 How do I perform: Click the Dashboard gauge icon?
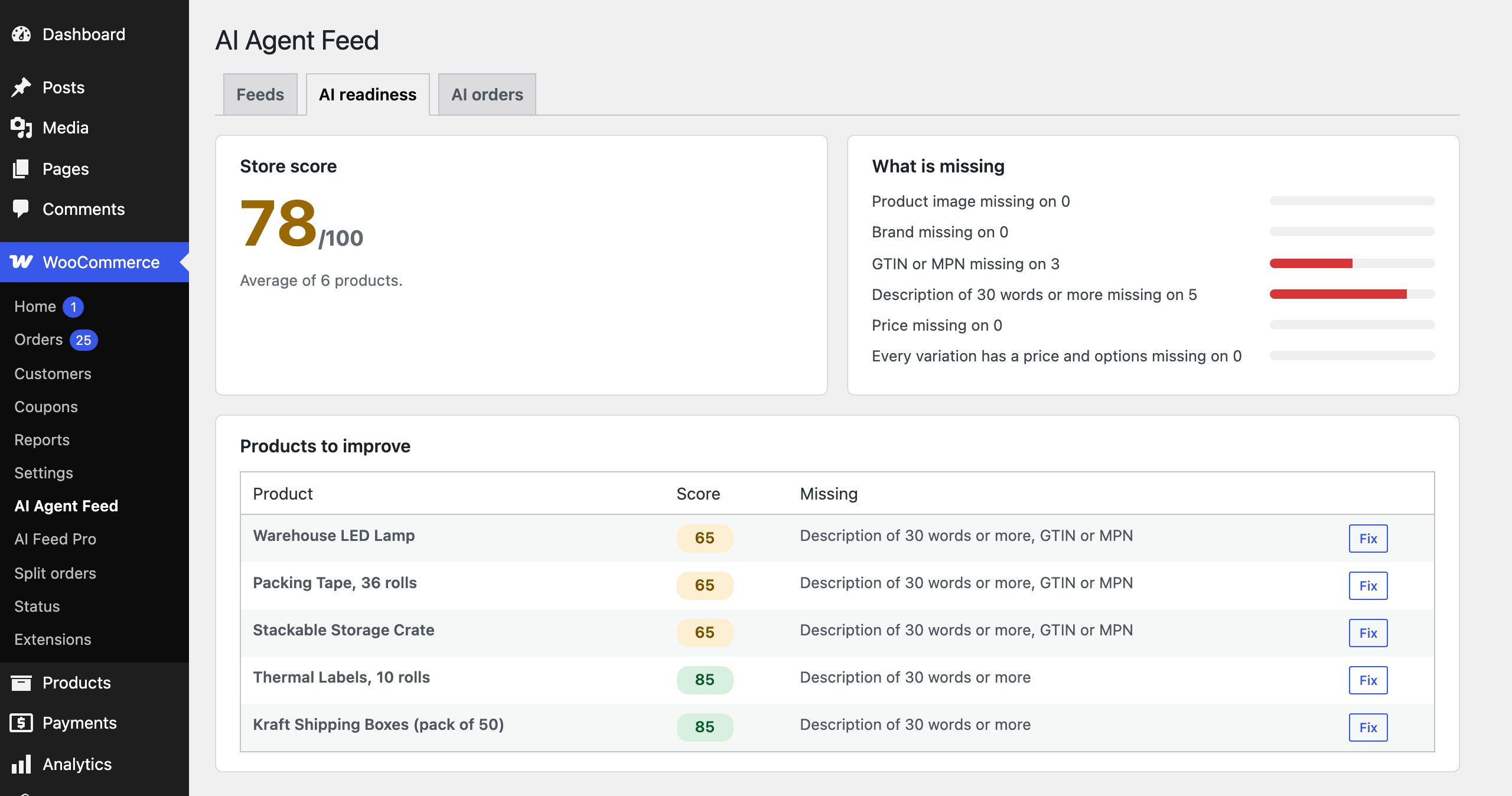pos(21,34)
